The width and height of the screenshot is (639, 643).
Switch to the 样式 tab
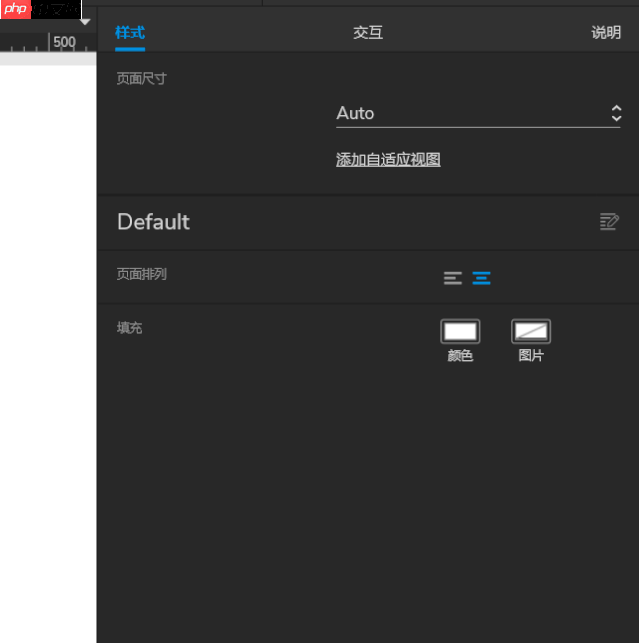click(130, 33)
